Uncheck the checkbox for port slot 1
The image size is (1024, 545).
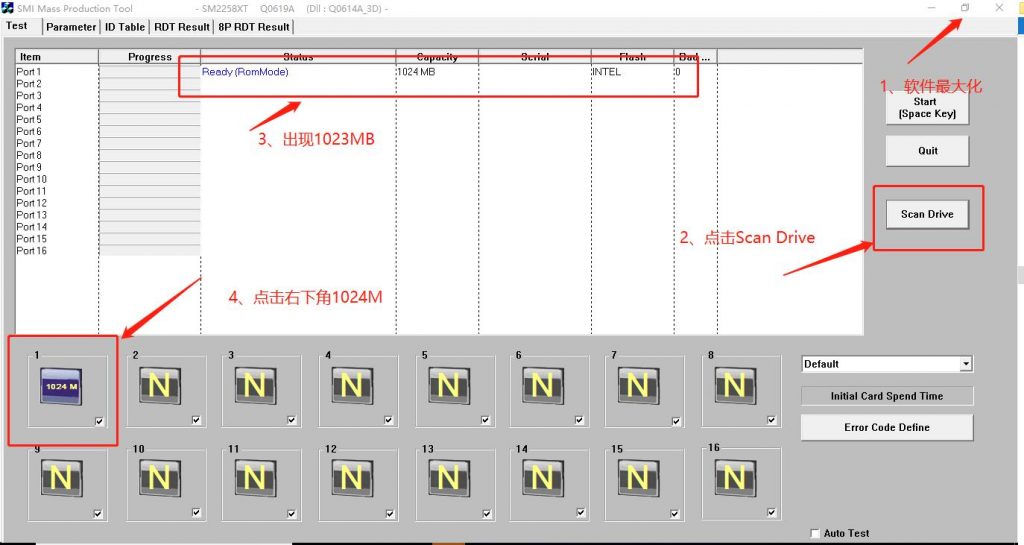(x=99, y=422)
